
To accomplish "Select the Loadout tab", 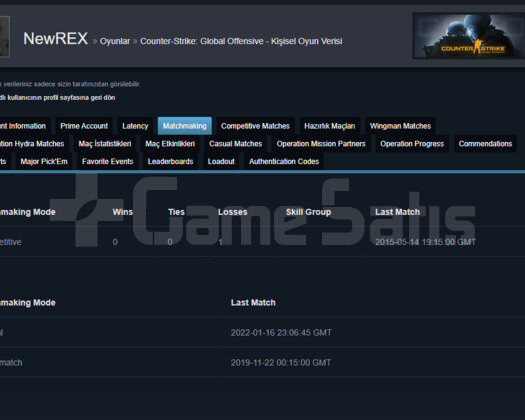I will tap(221, 161).
